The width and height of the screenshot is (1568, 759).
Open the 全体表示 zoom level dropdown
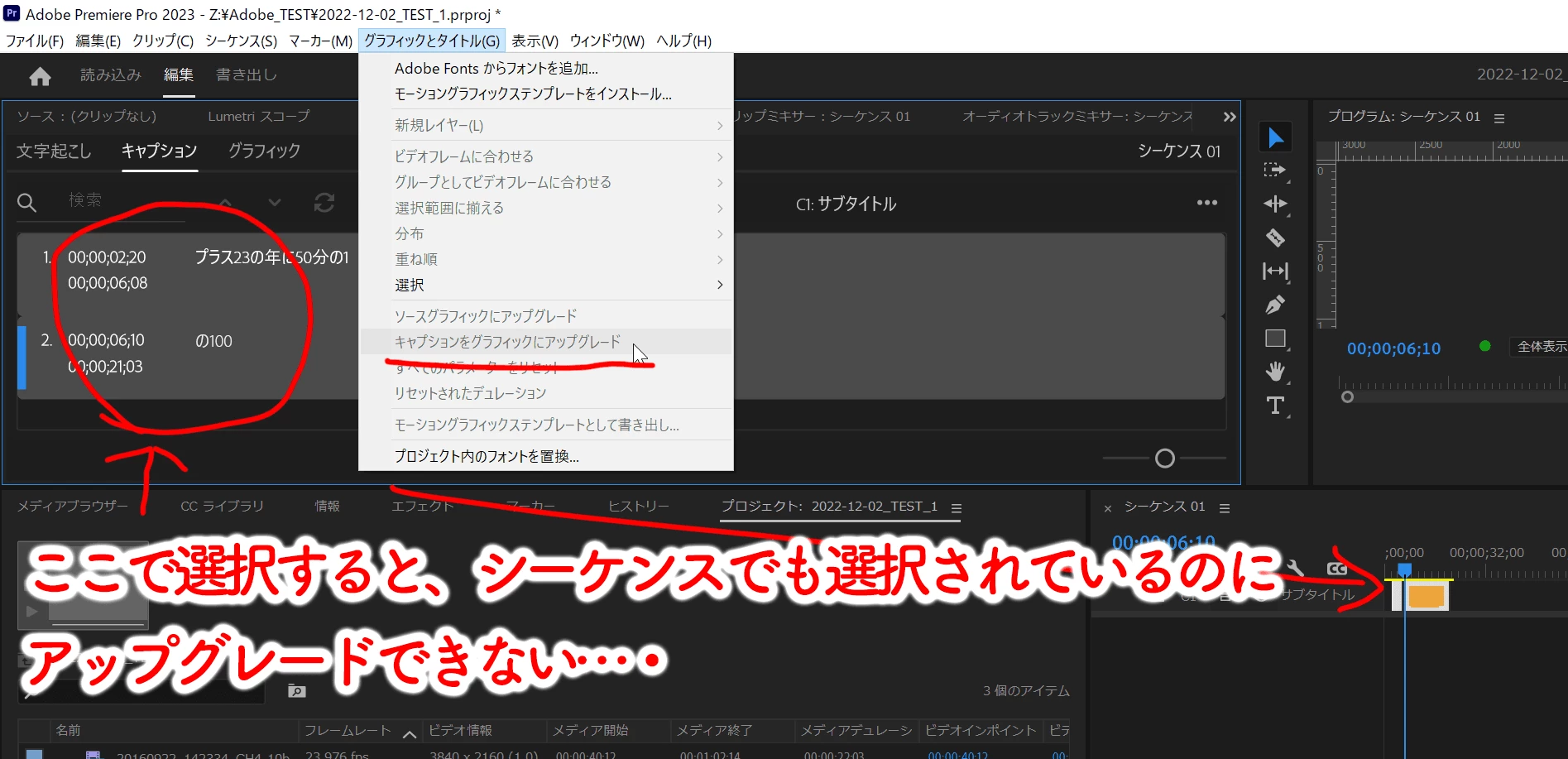[1538, 347]
